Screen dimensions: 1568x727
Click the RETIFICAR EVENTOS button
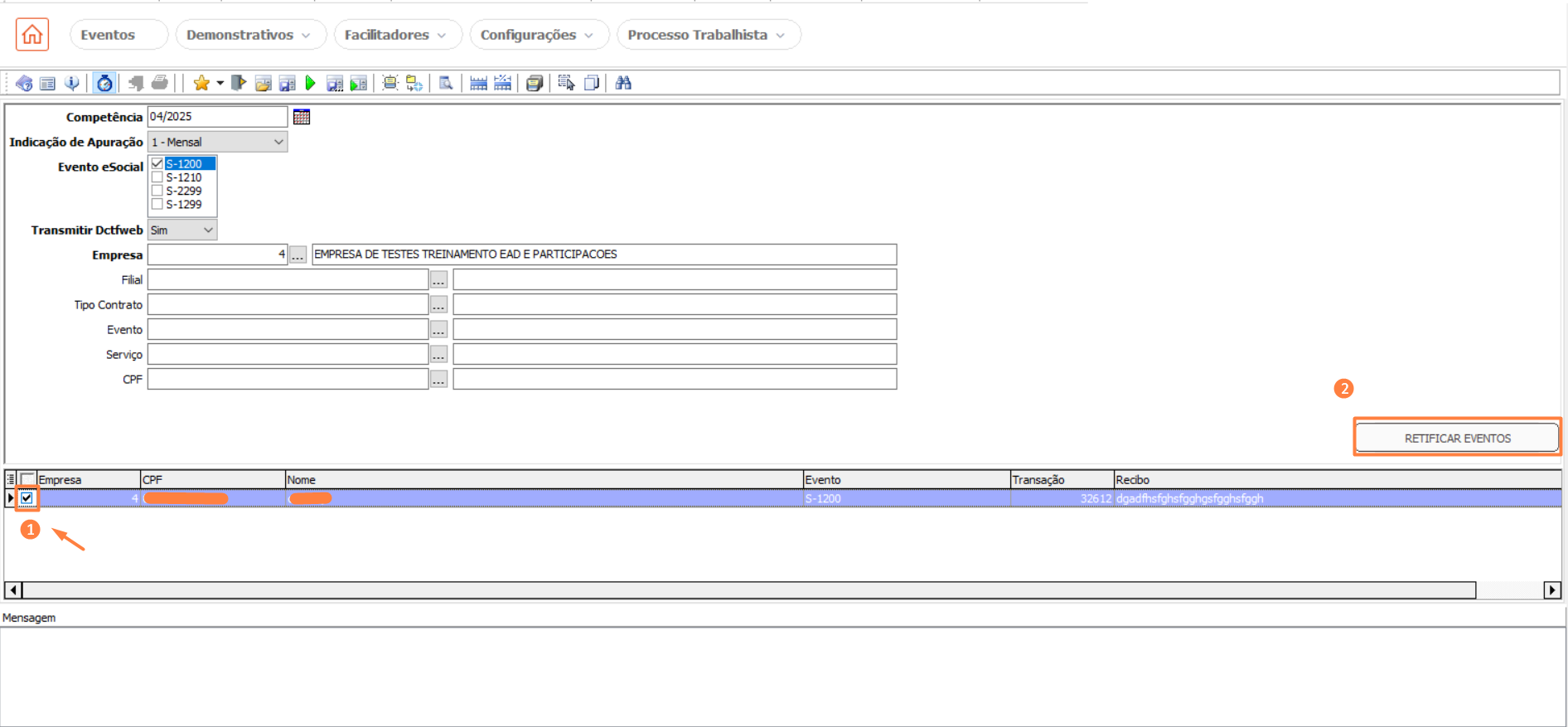pos(1457,438)
